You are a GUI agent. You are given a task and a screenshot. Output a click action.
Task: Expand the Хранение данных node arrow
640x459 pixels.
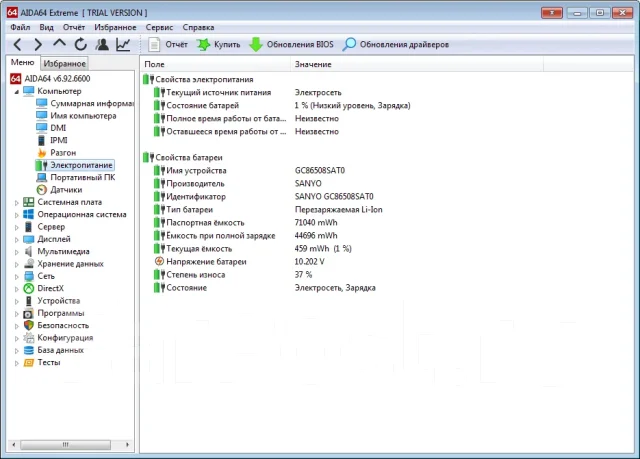[17, 264]
